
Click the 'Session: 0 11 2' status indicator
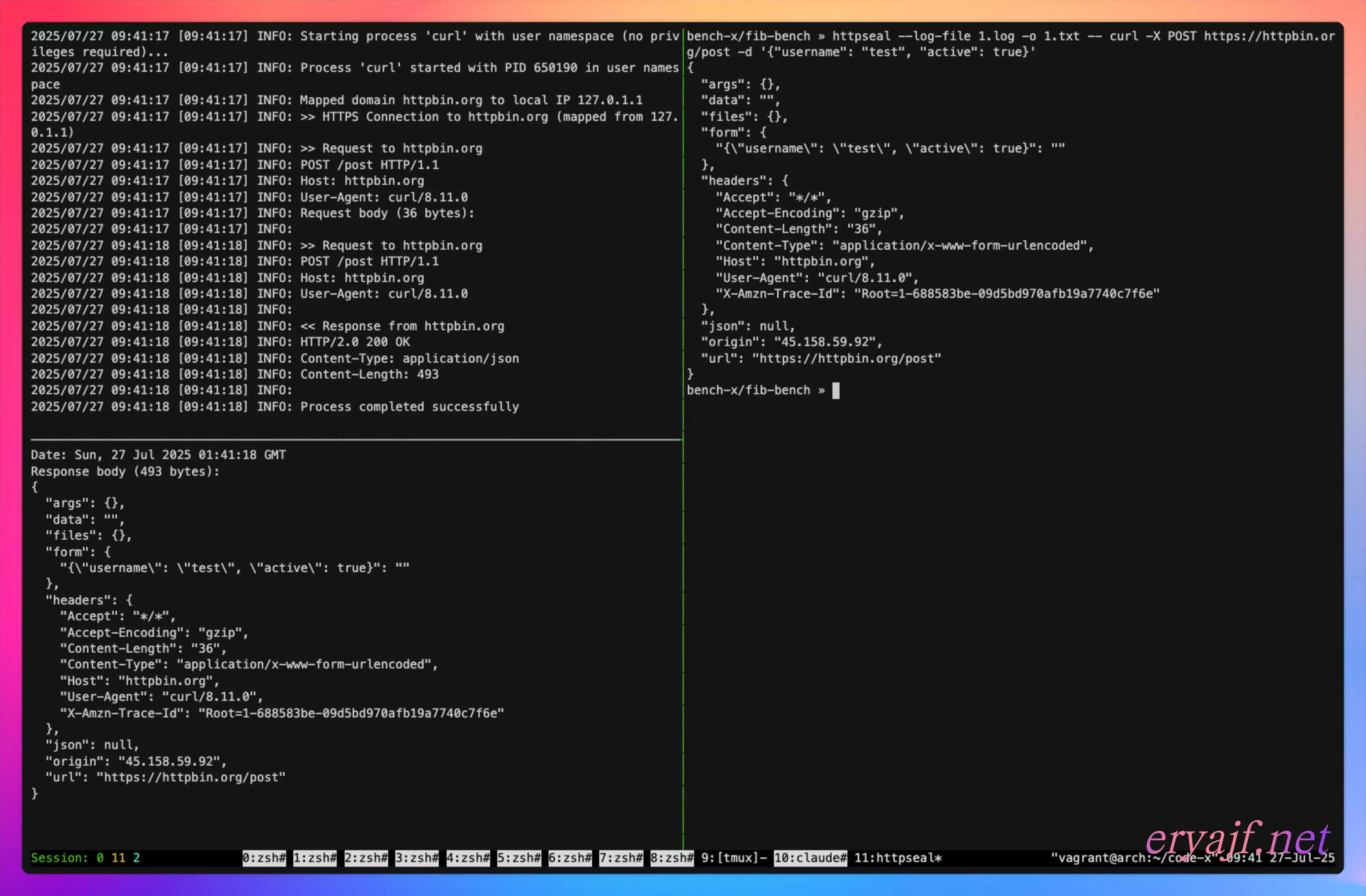(85, 858)
